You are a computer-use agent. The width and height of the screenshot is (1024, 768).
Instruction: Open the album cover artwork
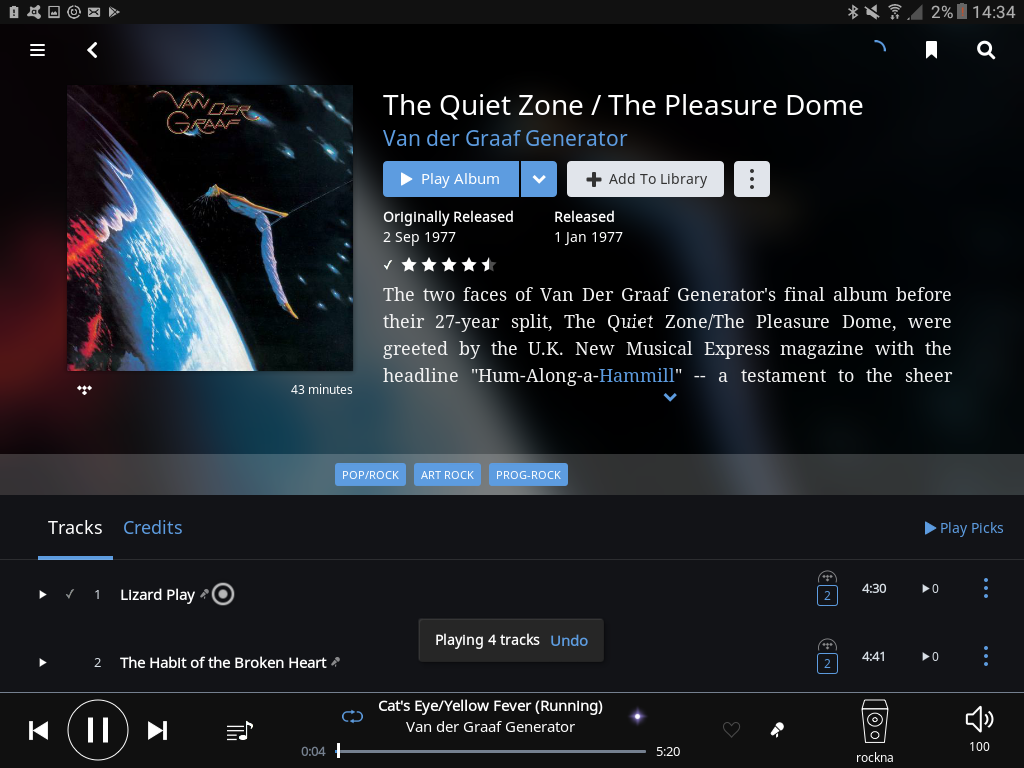tap(210, 228)
